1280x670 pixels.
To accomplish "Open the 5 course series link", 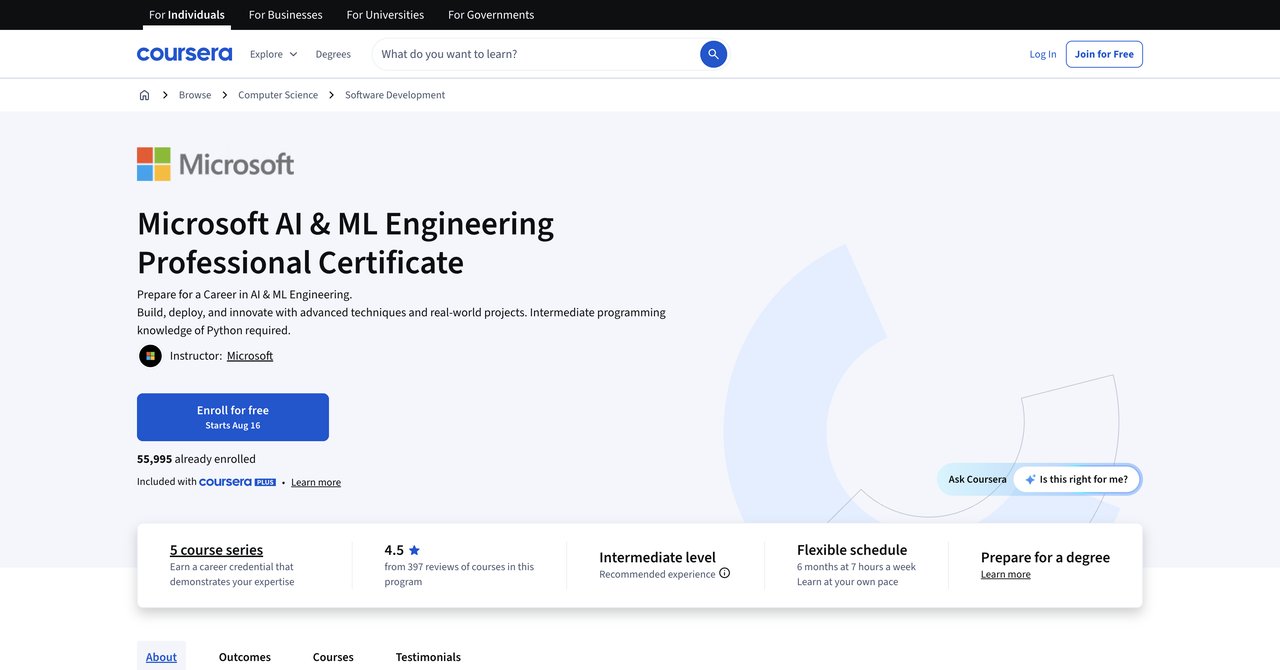I will pos(216,550).
